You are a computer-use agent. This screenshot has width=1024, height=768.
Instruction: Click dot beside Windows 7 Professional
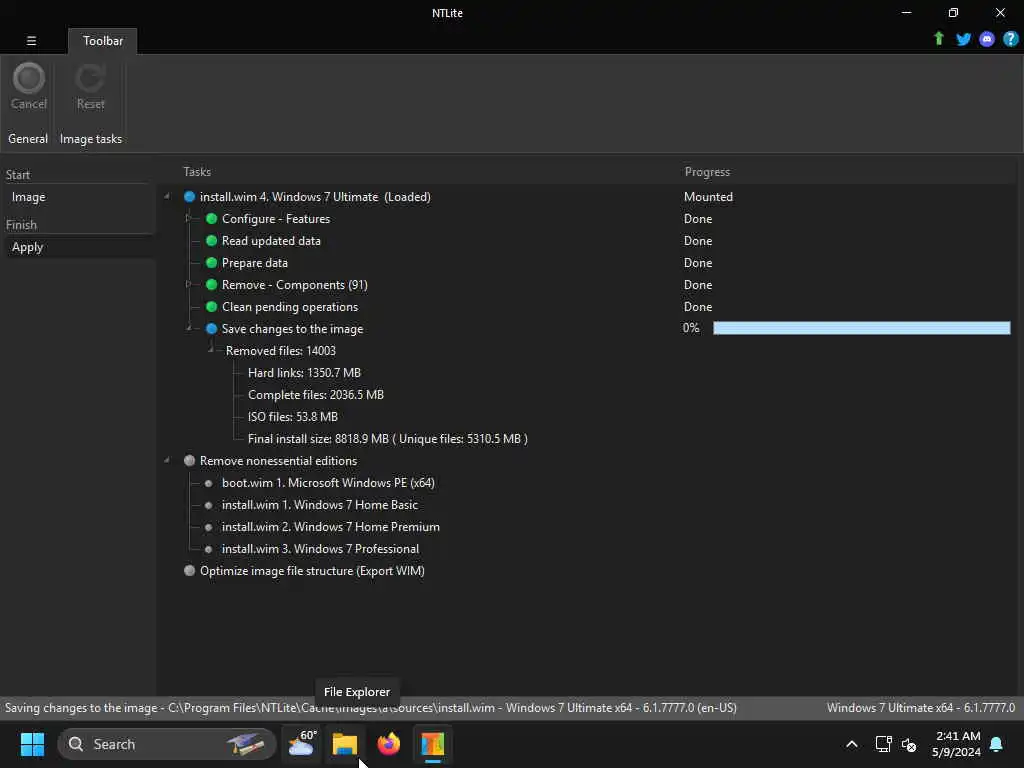pyautogui.click(x=208, y=549)
